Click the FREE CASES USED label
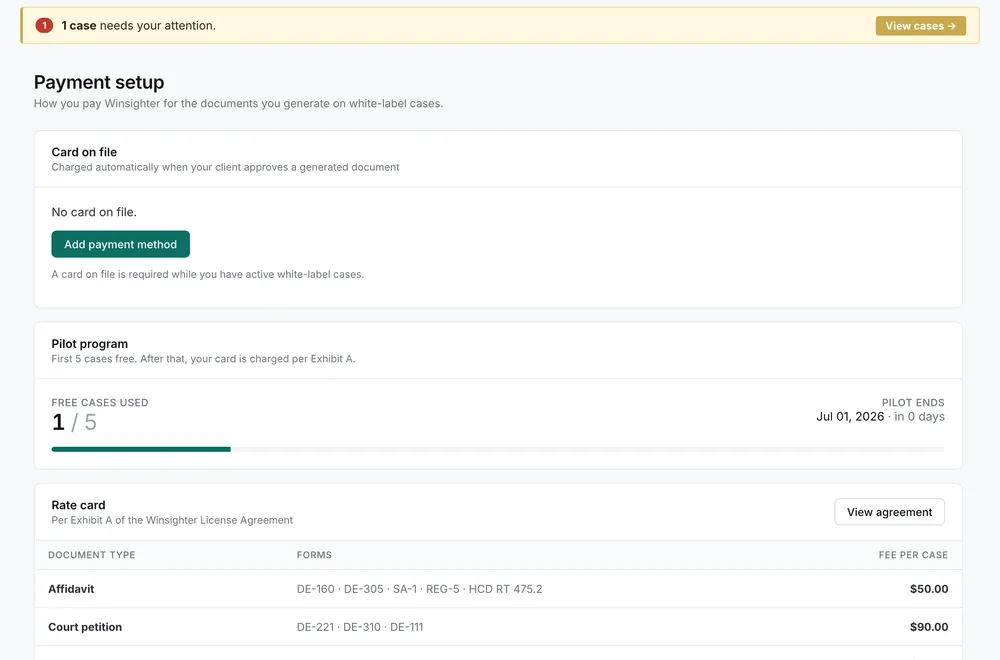Viewport: 1000px width, 660px height. [x=99, y=402]
